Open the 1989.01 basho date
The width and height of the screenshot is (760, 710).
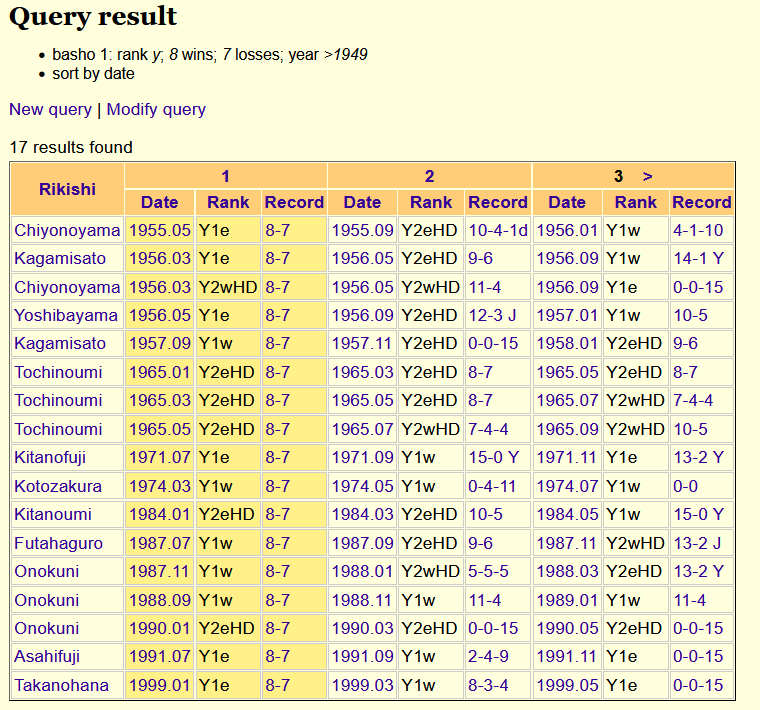coord(567,600)
